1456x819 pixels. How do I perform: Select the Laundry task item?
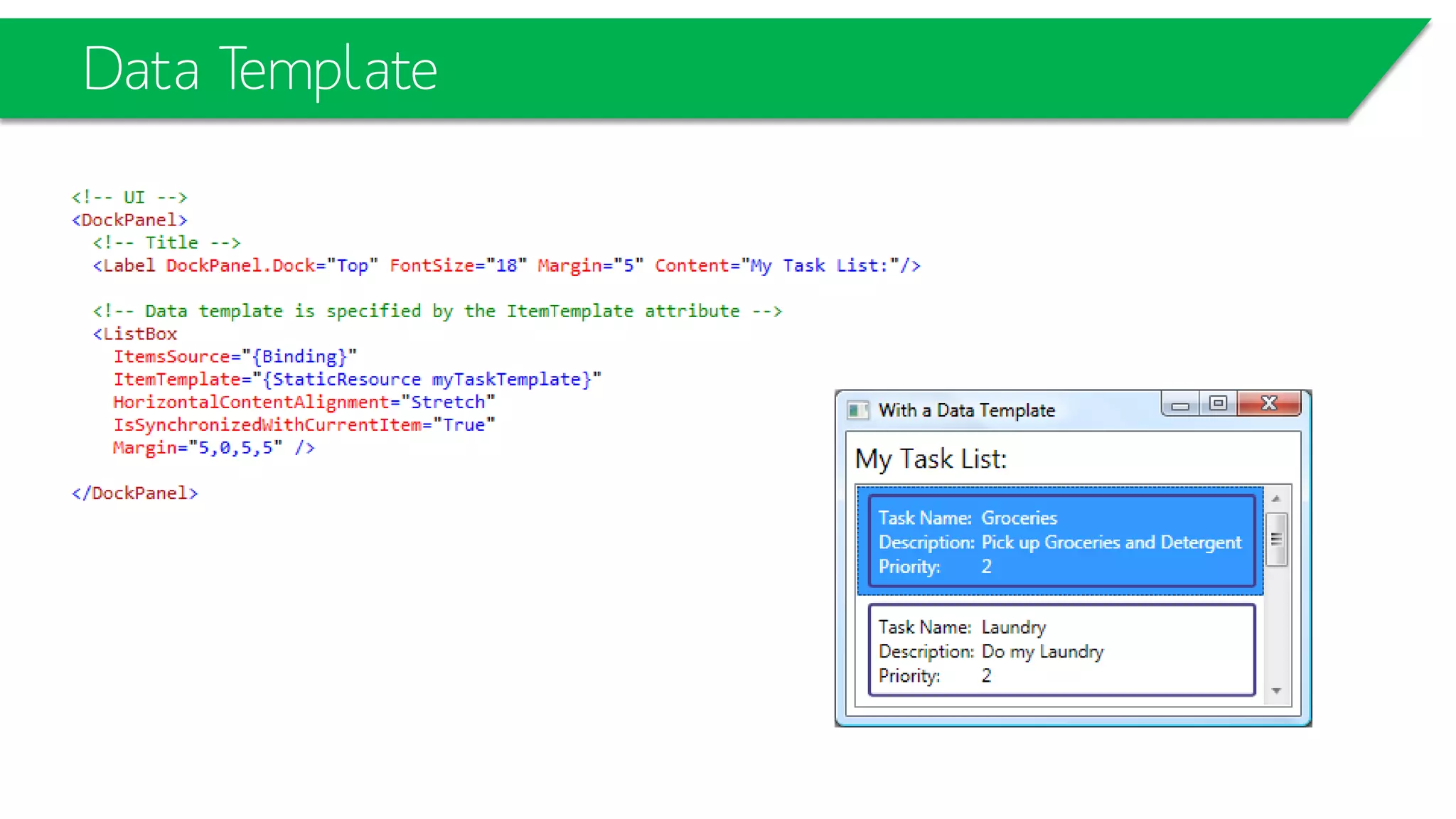coord(1061,650)
